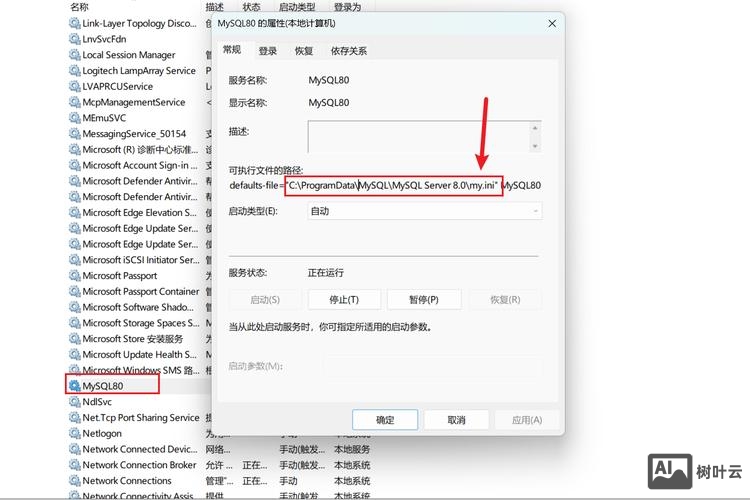Click the gear icon beside Microsoft Passport
This screenshot has height=500, width=750.
[74, 276]
